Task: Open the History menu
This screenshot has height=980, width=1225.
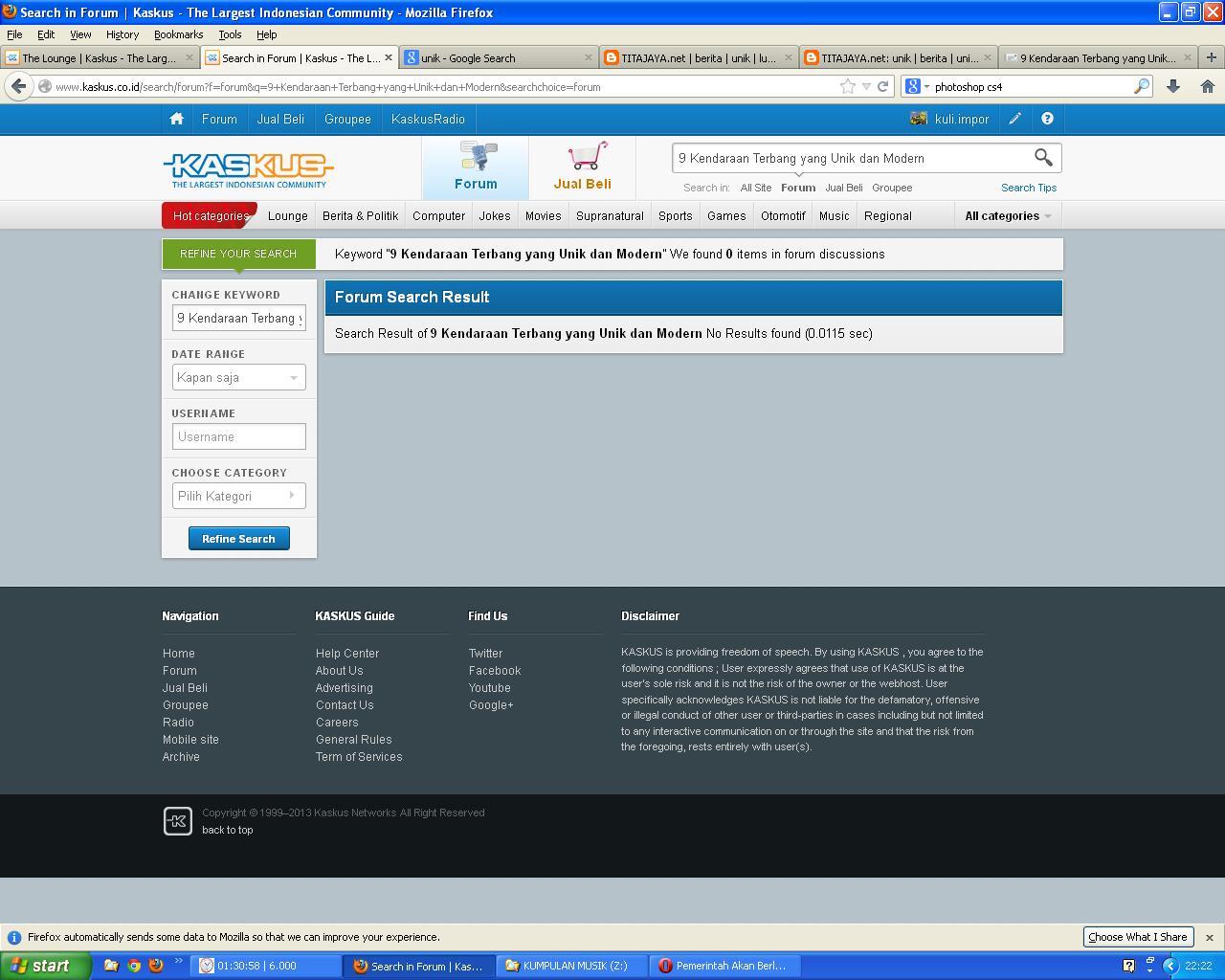Action: 122,34
